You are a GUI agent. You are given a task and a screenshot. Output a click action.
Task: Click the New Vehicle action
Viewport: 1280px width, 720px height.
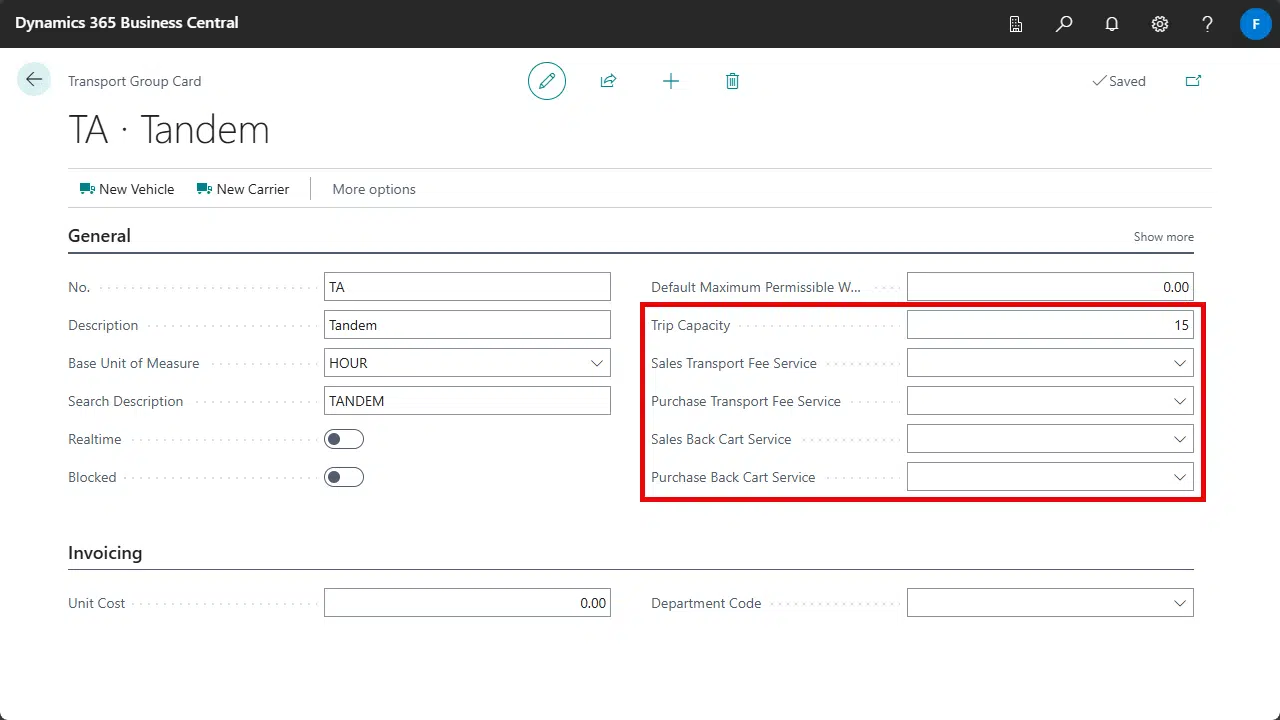[127, 189]
